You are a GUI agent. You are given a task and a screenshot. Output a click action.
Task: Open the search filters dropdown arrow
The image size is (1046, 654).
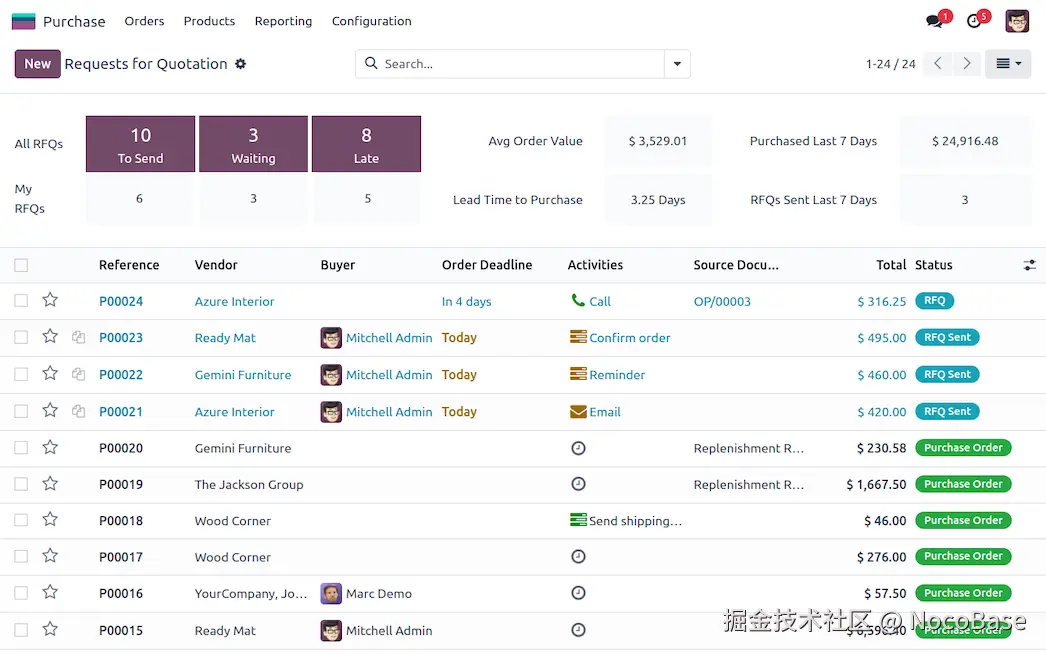[x=677, y=63]
